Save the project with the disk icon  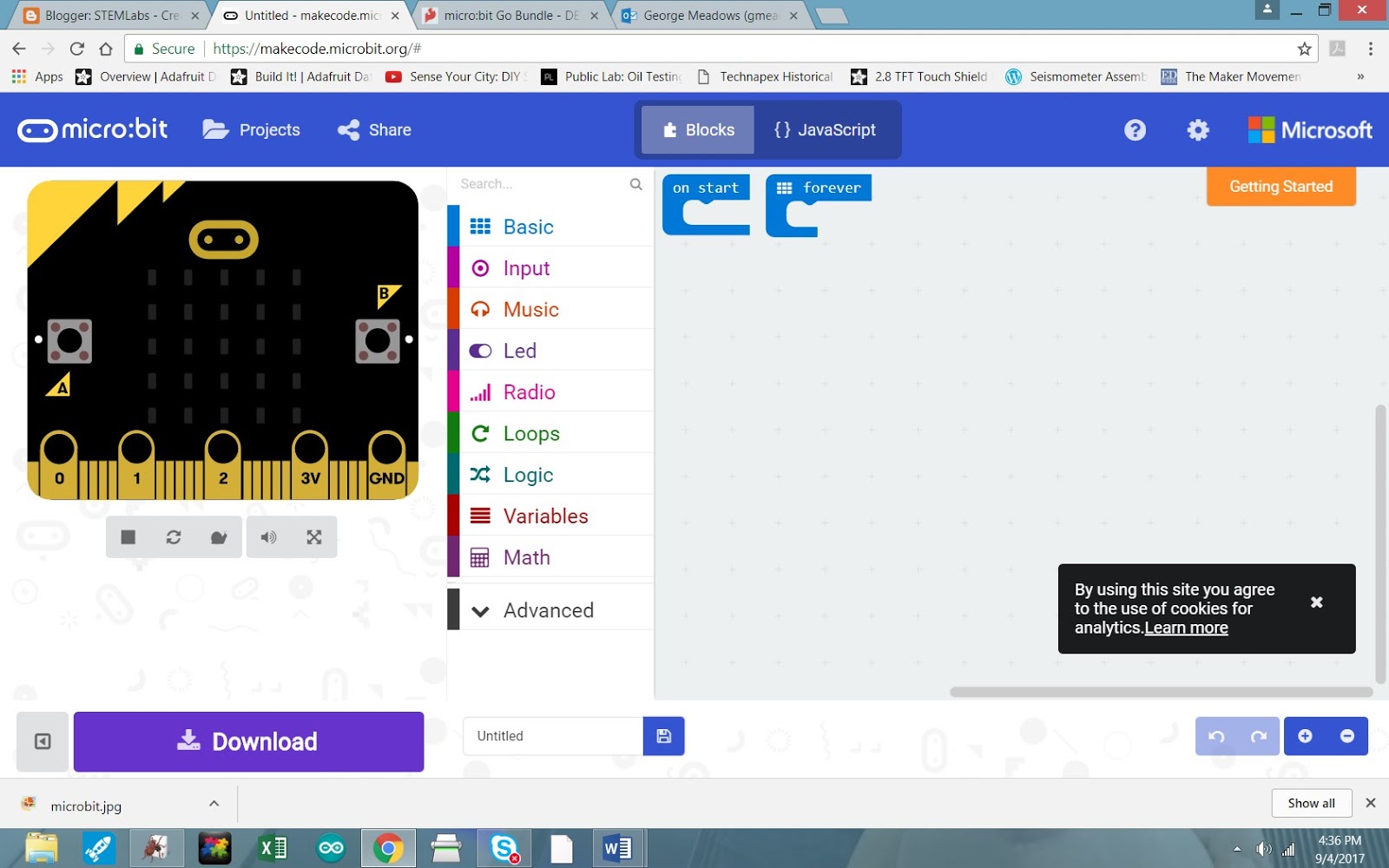[663, 735]
